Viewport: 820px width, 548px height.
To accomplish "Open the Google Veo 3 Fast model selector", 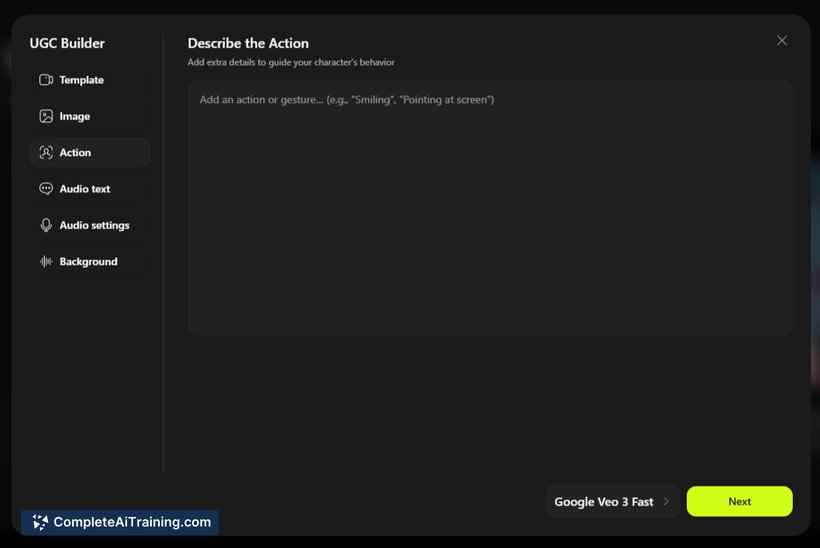I will [612, 501].
